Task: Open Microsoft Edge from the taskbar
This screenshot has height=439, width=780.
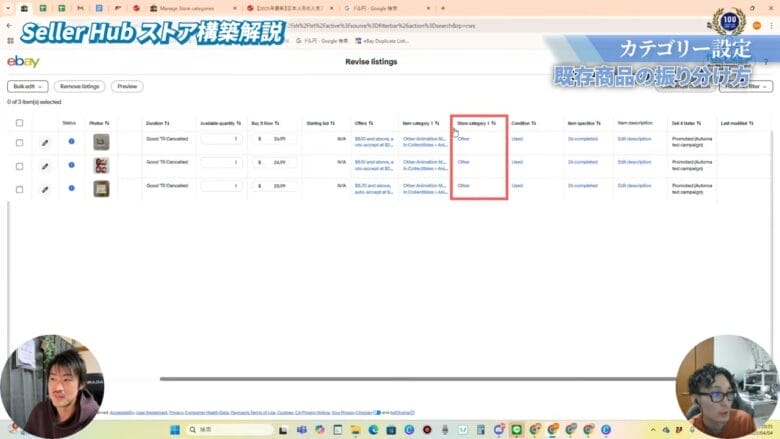Action: point(373,430)
